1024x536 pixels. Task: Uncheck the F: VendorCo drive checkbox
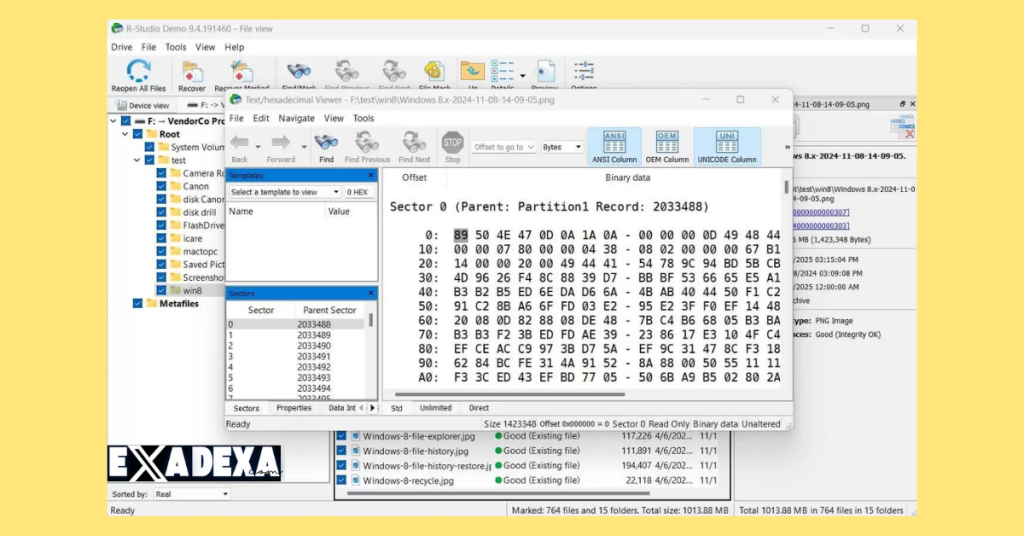[126, 121]
